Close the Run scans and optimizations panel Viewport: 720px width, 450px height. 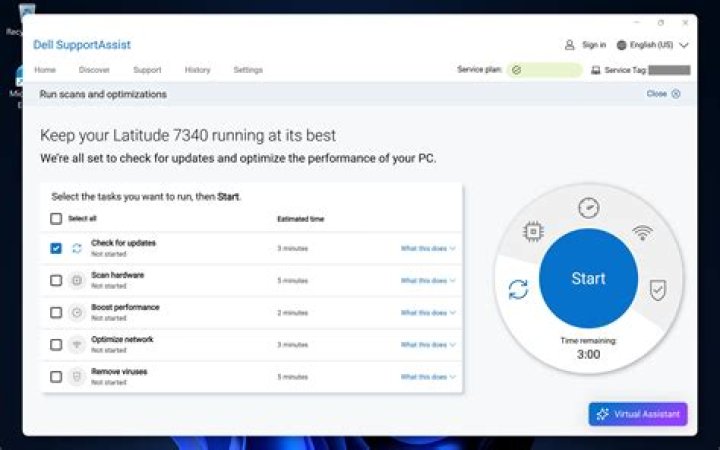point(663,94)
